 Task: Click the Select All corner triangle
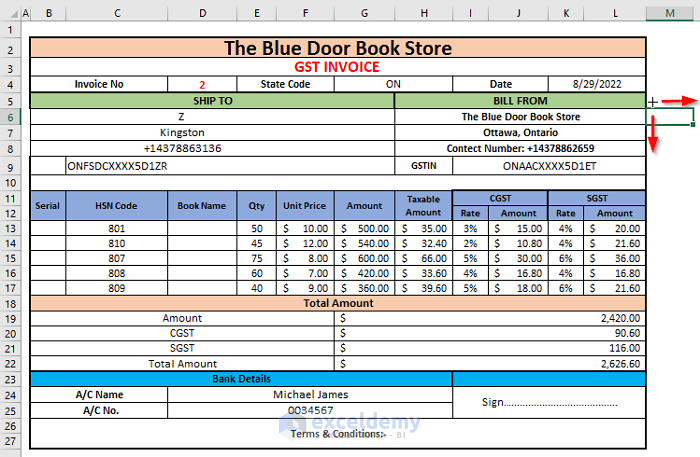tap(15, 14)
